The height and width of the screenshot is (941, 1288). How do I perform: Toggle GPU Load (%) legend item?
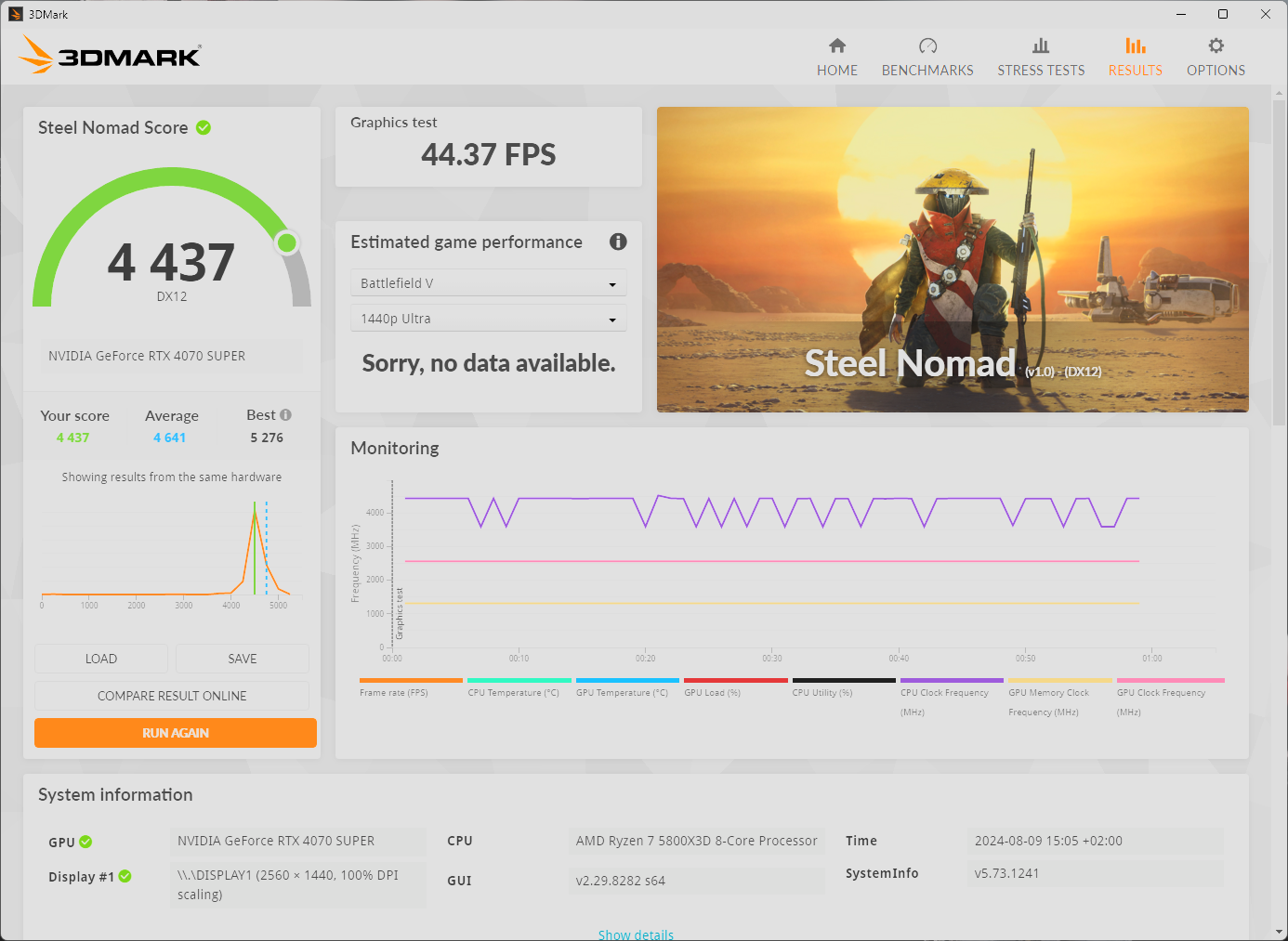736,688
